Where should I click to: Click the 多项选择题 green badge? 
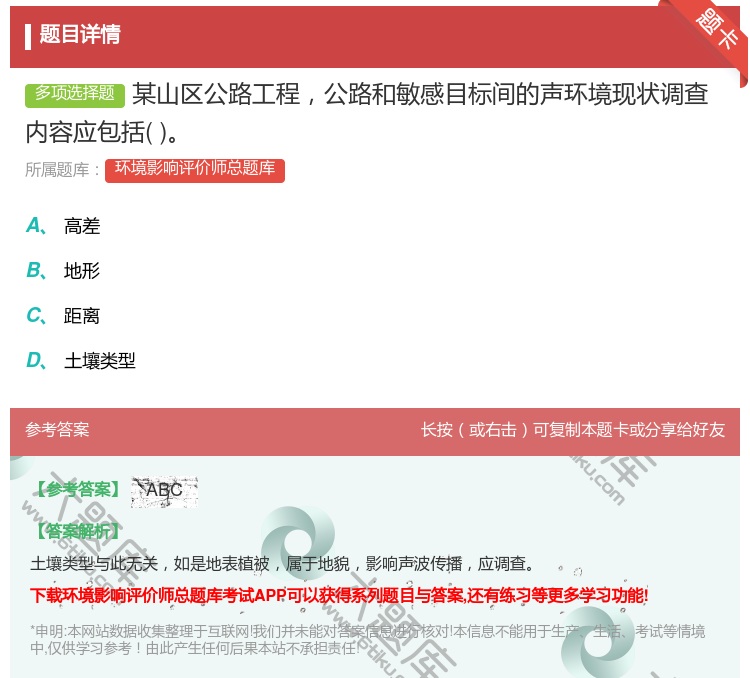[75, 94]
